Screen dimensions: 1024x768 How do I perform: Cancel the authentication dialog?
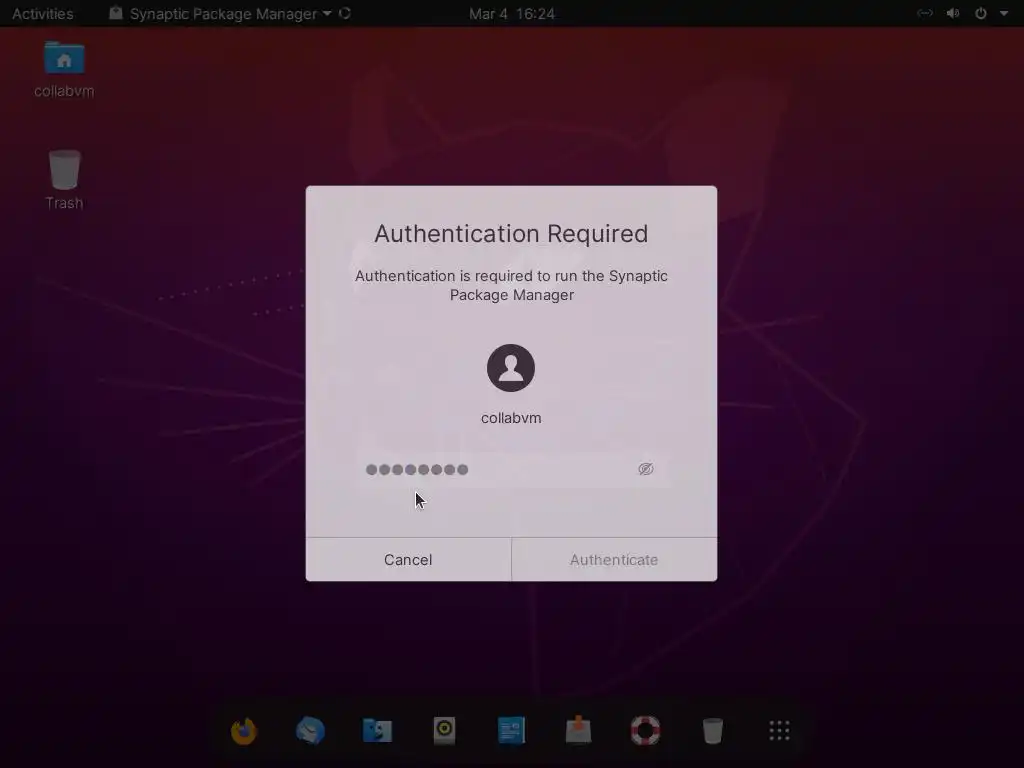(408, 560)
